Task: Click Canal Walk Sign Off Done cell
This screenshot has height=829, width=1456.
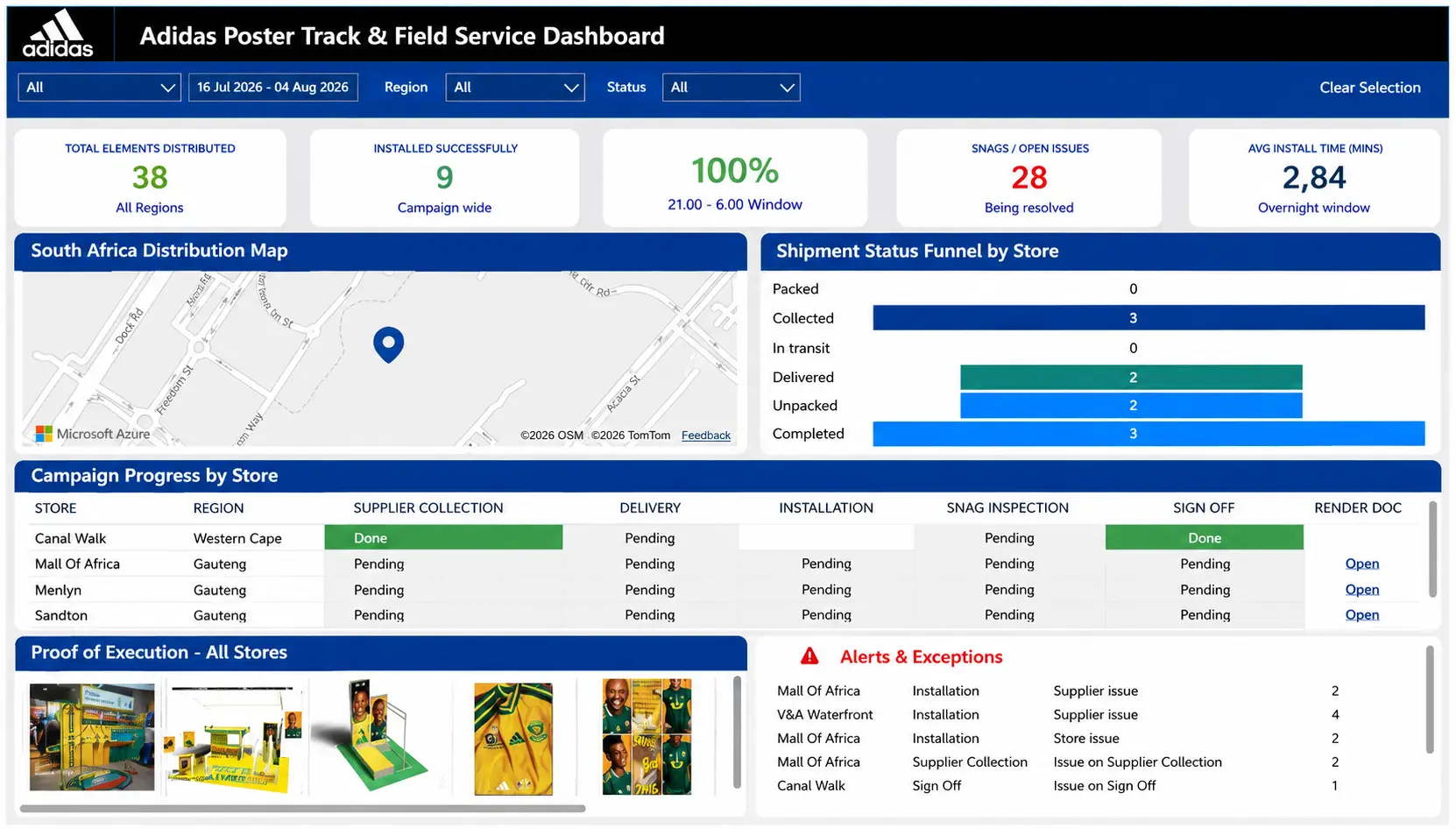Action: (x=1205, y=538)
